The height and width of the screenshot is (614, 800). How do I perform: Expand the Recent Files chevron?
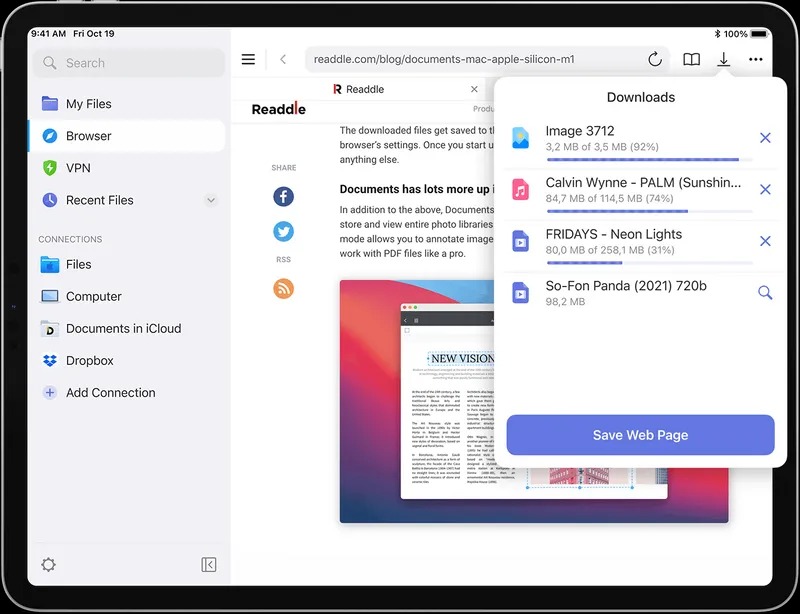(210, 200)
